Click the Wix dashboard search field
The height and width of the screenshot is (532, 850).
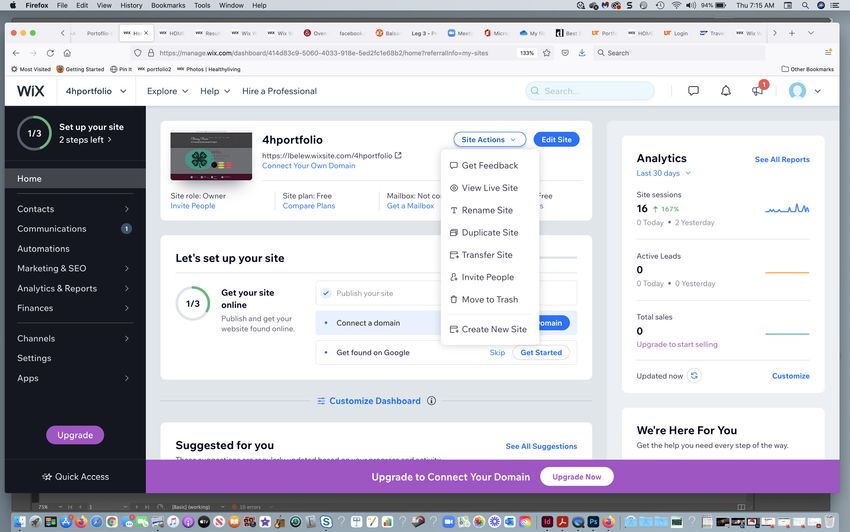[590, 91]
